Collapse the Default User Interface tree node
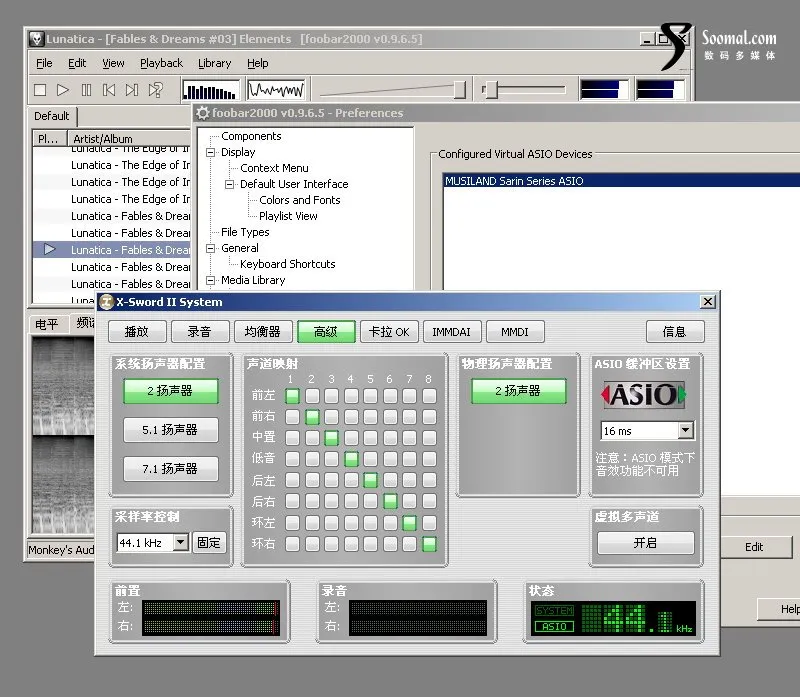The height and width of the screenshot is (697, 800). coord(230,184)
